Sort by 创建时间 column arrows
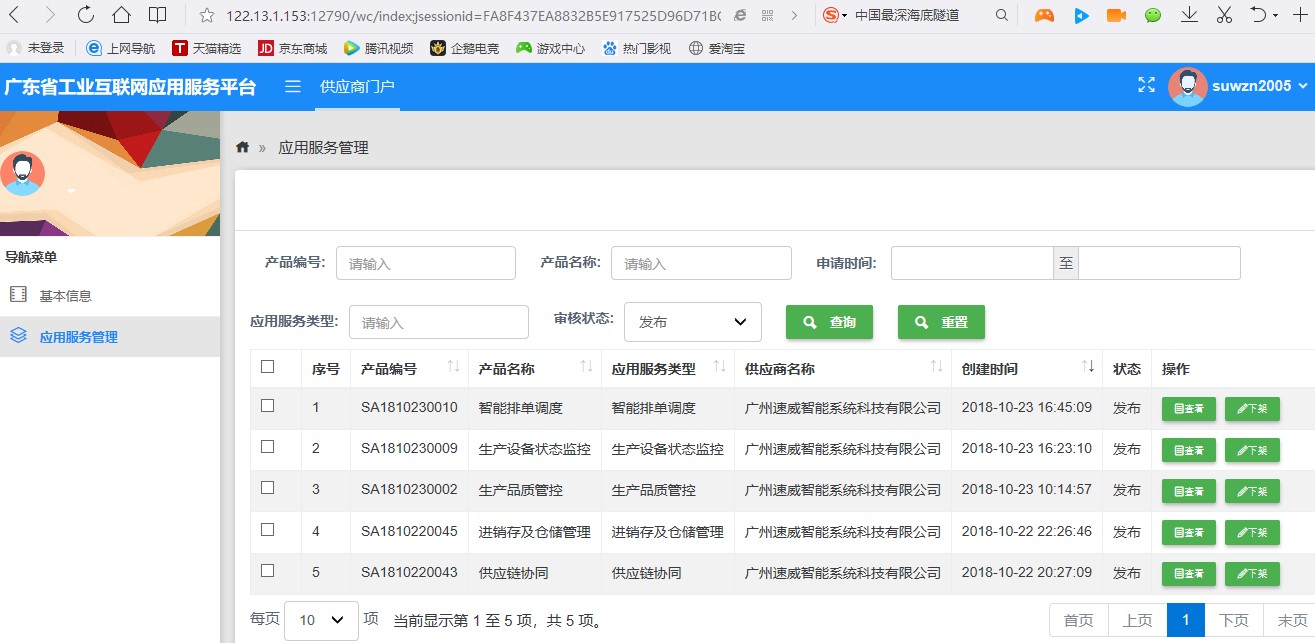 coord(1088,368)
